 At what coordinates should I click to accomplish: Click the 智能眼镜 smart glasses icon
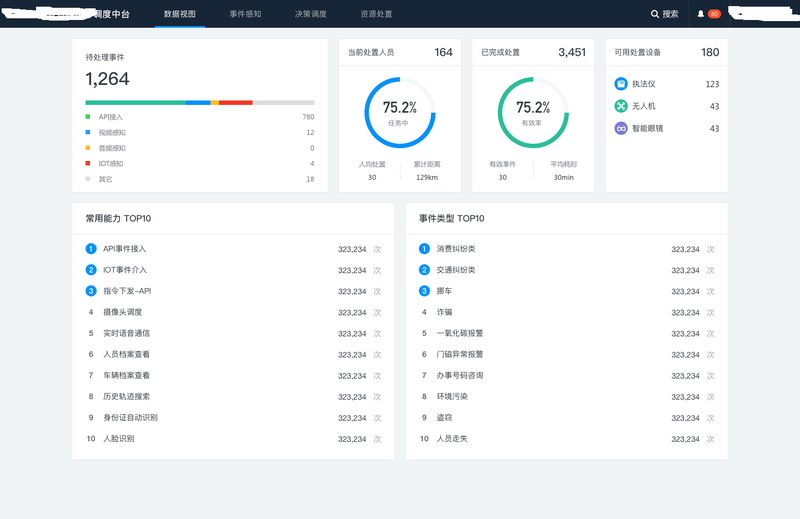[621, 128]
